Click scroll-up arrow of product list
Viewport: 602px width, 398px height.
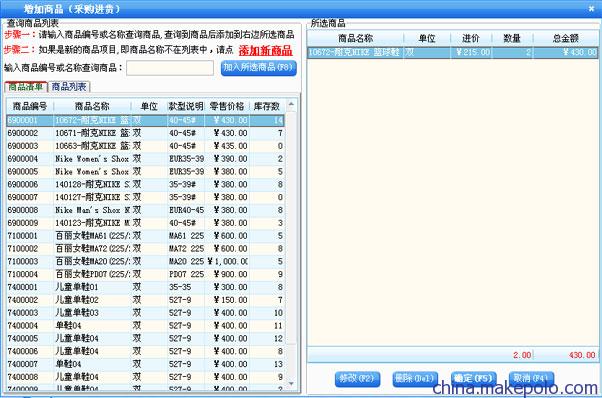291,104
